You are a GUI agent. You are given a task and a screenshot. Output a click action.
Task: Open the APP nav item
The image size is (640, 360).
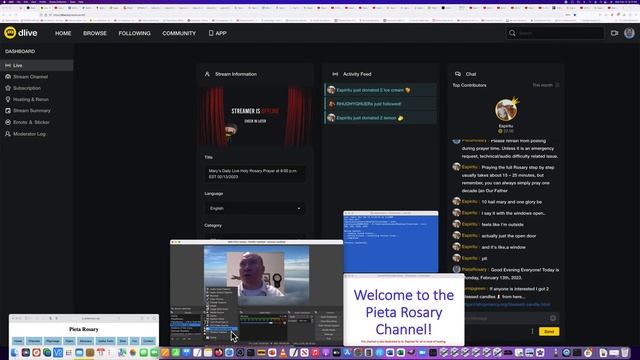pyautogui.click(x=218, y=33)
